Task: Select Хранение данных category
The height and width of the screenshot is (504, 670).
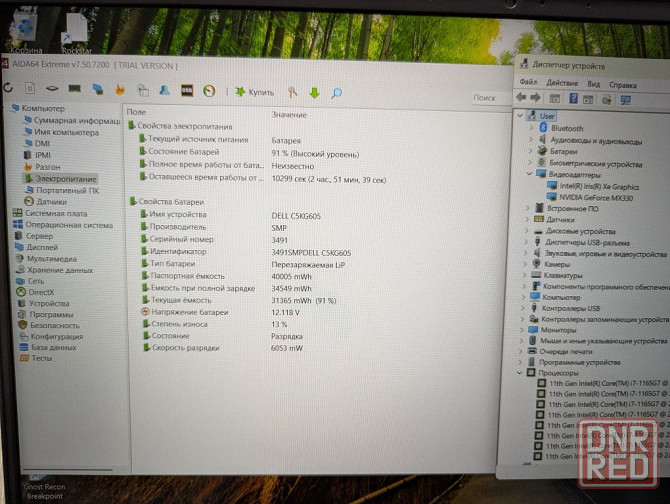Action: click(x=55, y=270)
